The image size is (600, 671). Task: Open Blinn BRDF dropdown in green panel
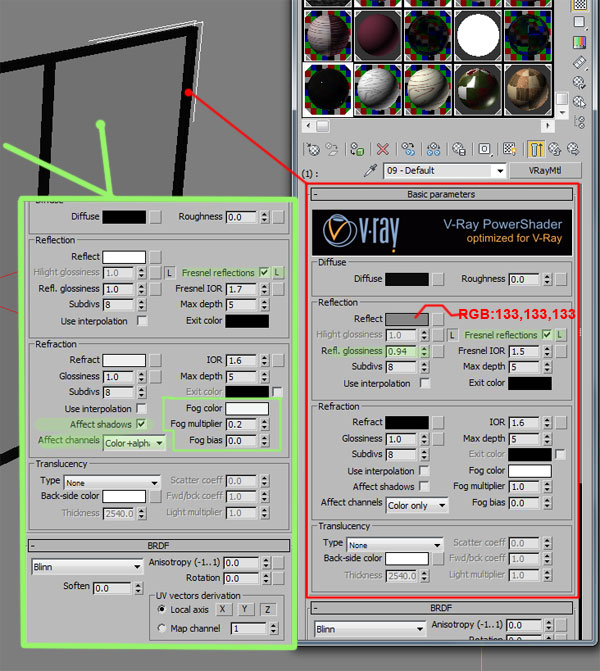(x=87, y=567)
